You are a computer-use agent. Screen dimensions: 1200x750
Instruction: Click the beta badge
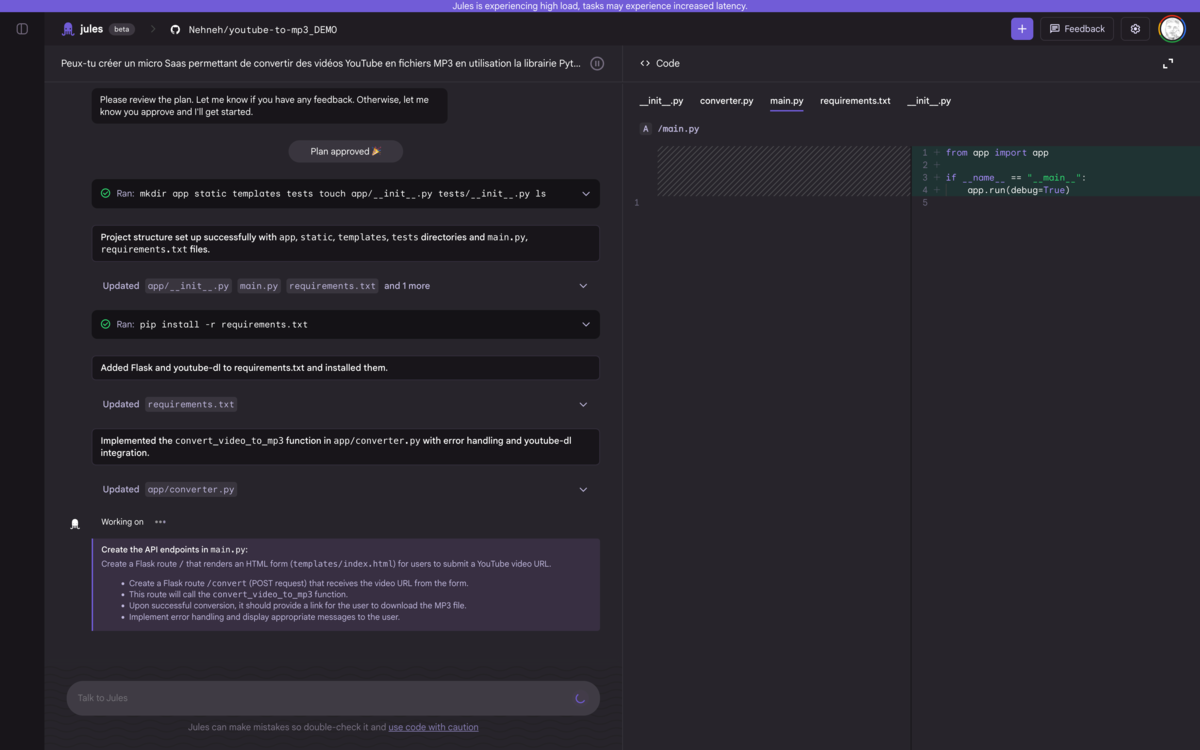(121, 29)
